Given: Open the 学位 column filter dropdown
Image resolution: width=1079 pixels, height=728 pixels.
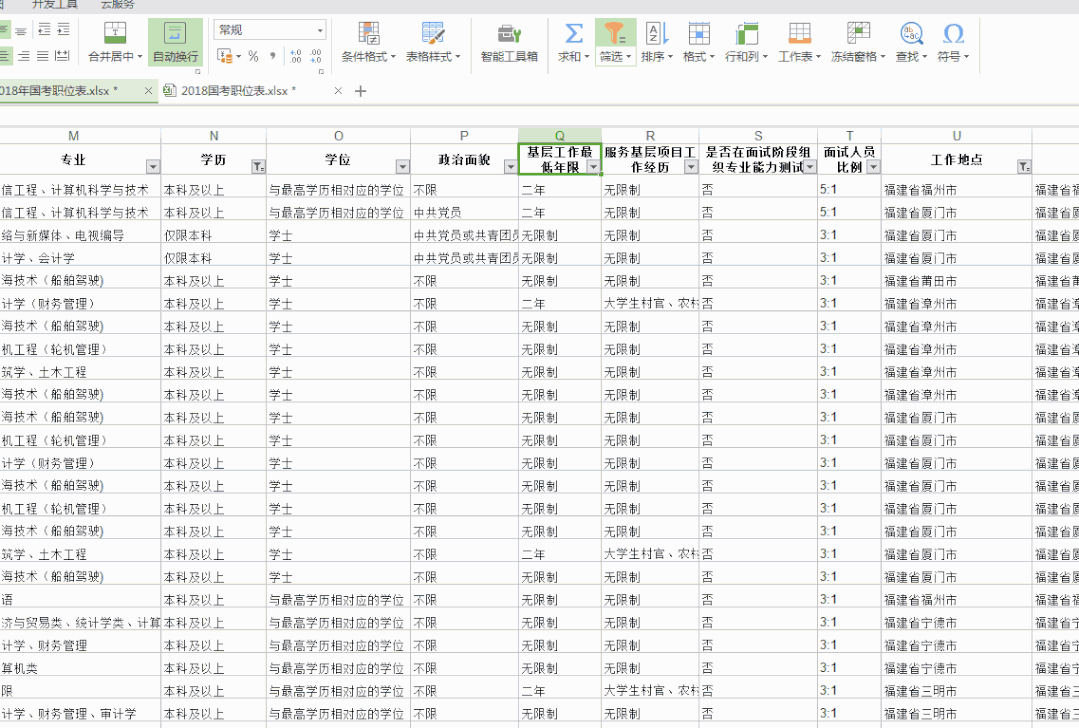Looking at the screenshot, I should pyautogui.click(x=403, y=167).
